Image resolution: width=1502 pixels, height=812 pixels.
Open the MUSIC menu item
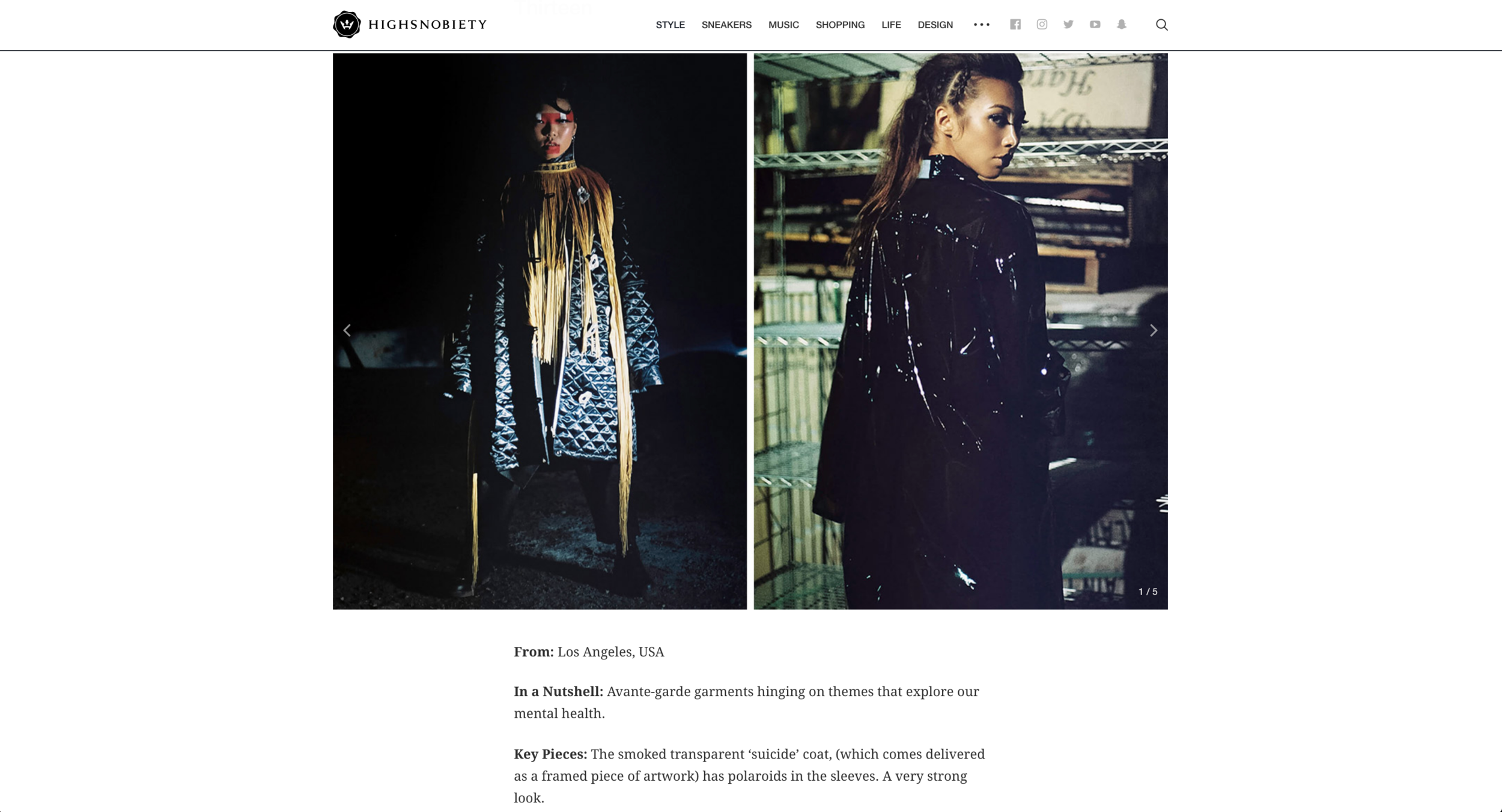tap(783, 25)
